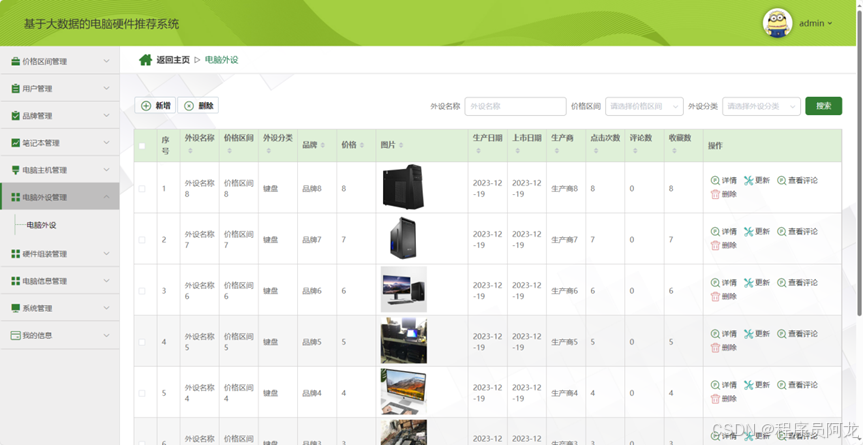Click the black tower PC thumbnail in row 1
The image size is (863, 445).
tap(403, 187)
